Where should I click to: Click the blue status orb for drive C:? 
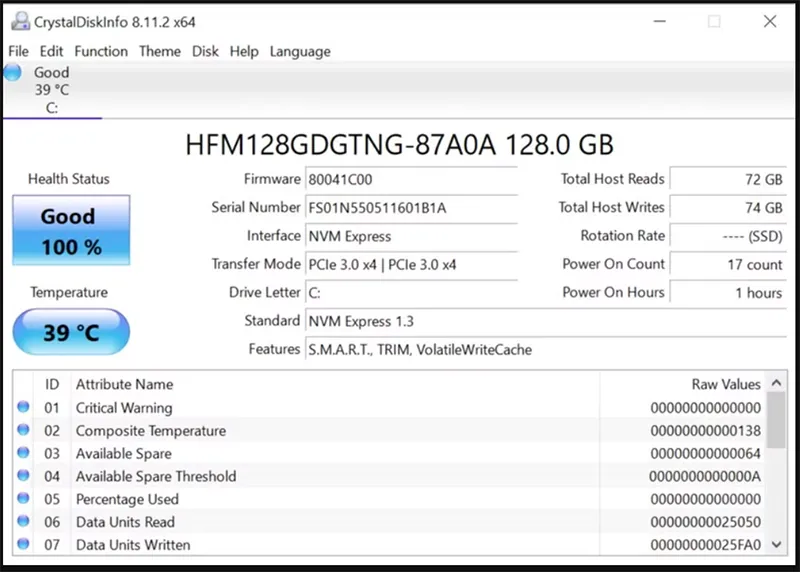click(x=13, y=72)
